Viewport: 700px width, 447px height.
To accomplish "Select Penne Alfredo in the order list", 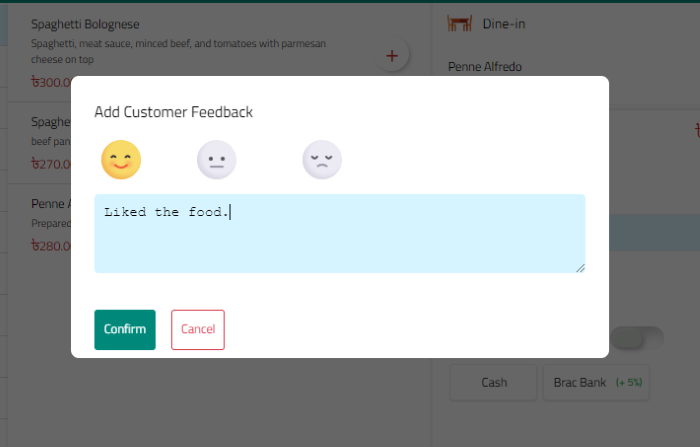I will click(x=486, y=68).
